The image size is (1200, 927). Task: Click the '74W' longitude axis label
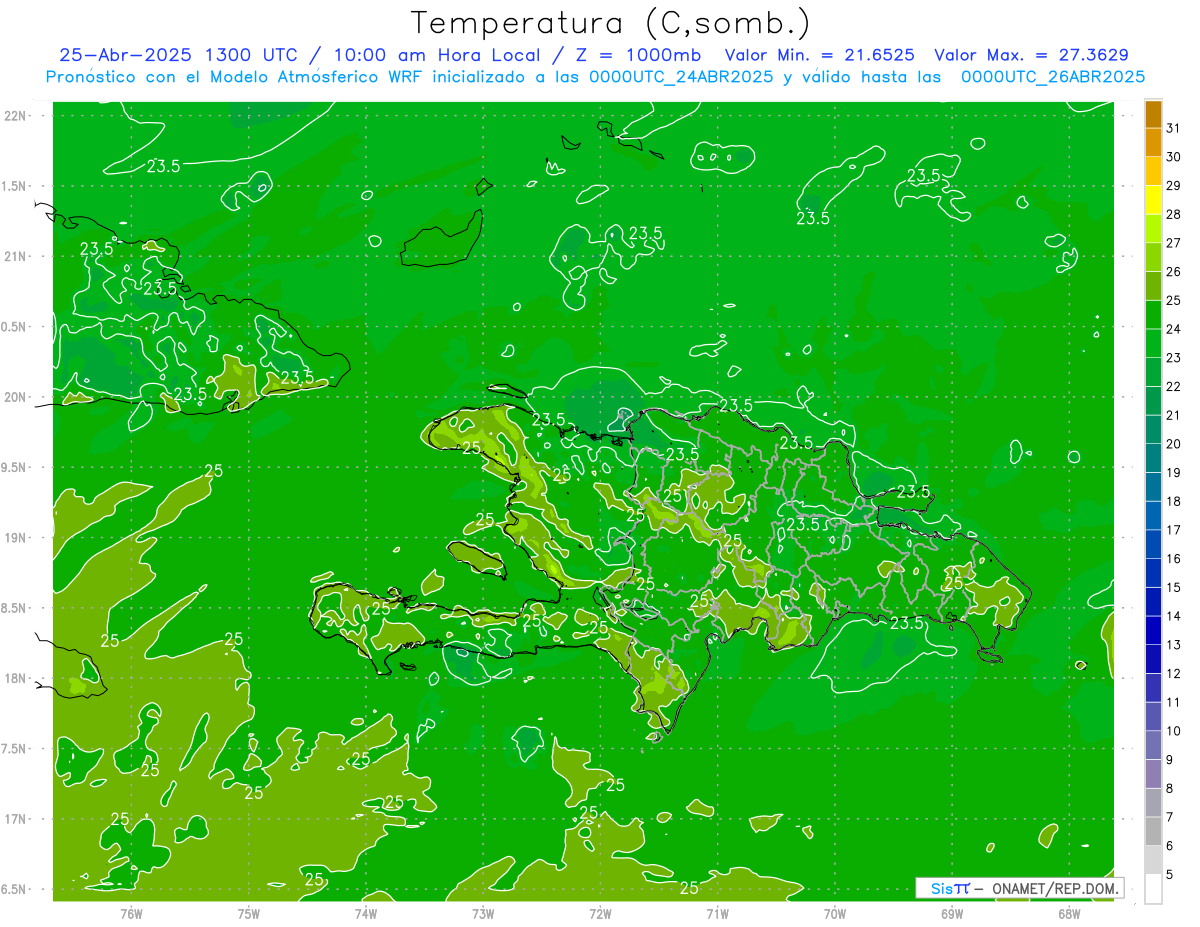[x=366, y=913]
